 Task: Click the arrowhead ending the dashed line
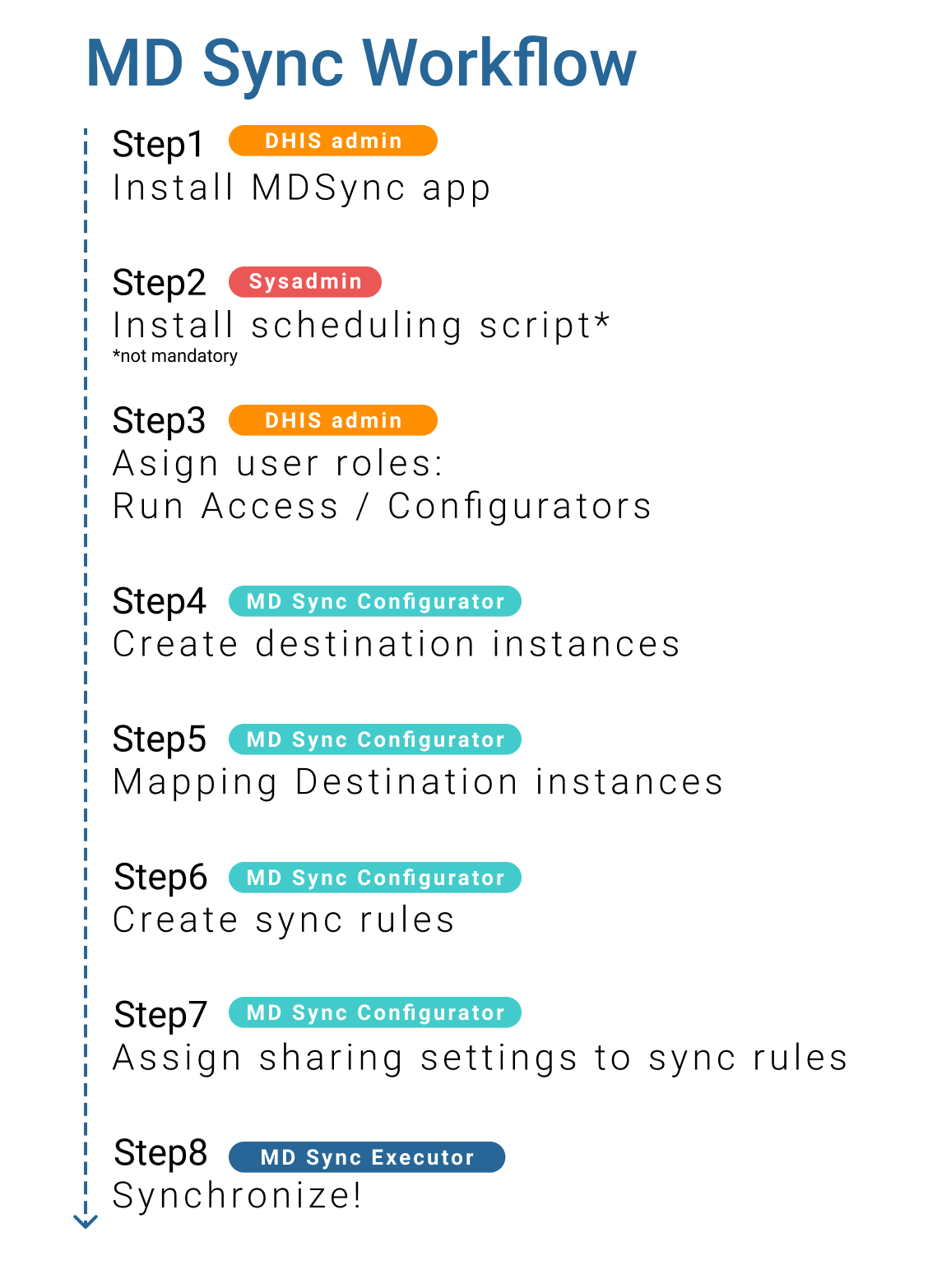(x=86, y=1221)
